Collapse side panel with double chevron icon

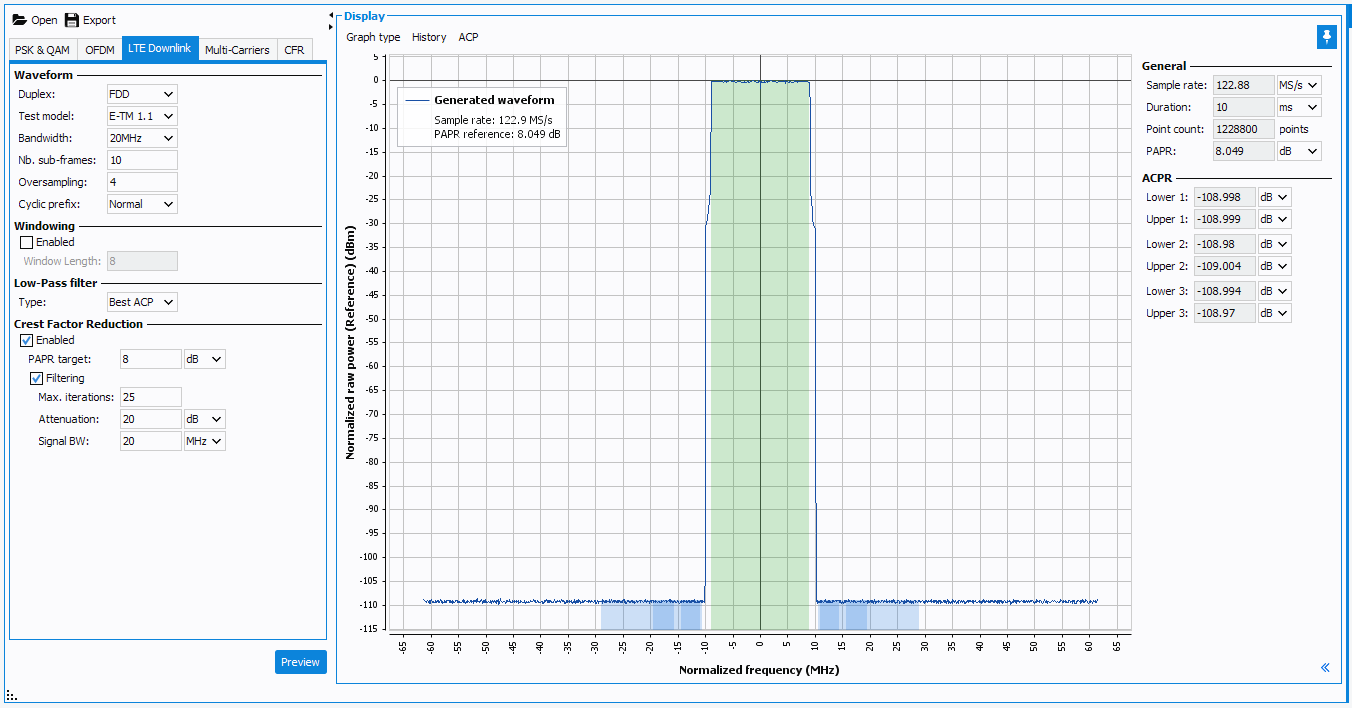pos(1325,667)
